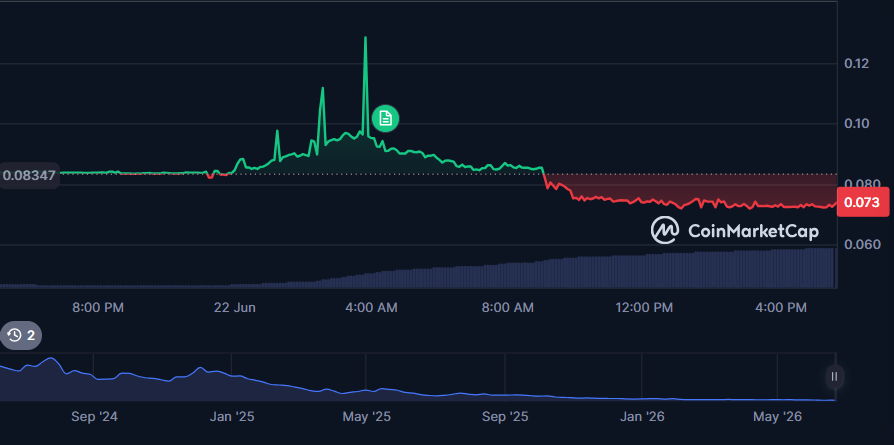Click Jan '26 on the overview timeline
Viewport: 894px width, 445px height.
[642, 417]
